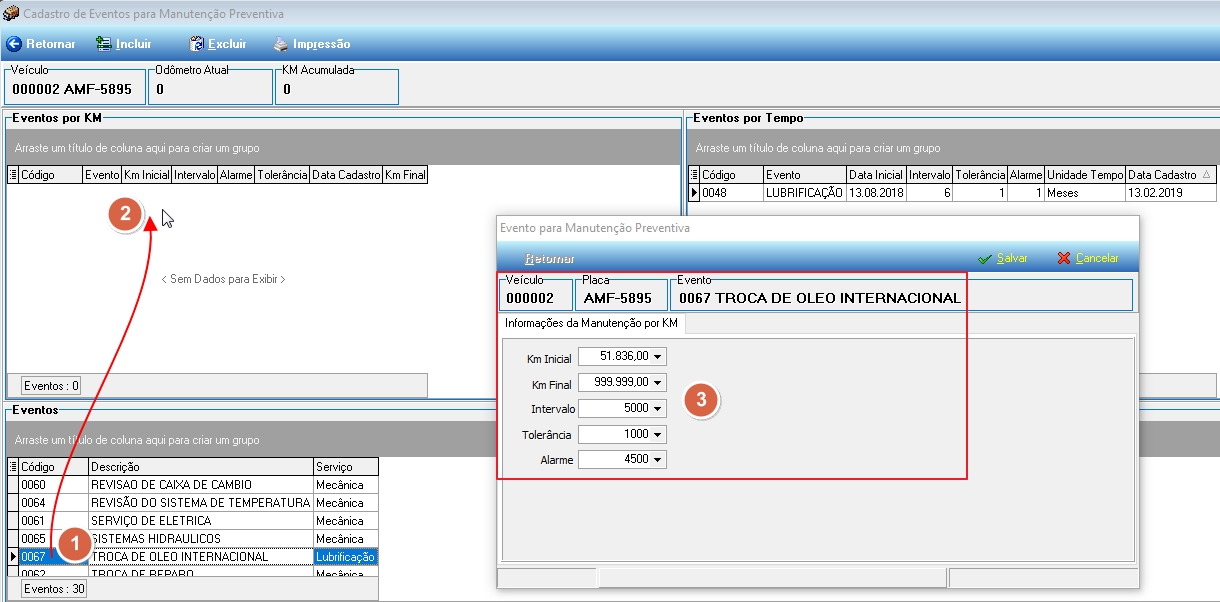
Task: Click Intervalo column header in Eventos por KM
Action: (x=194, y=175)
